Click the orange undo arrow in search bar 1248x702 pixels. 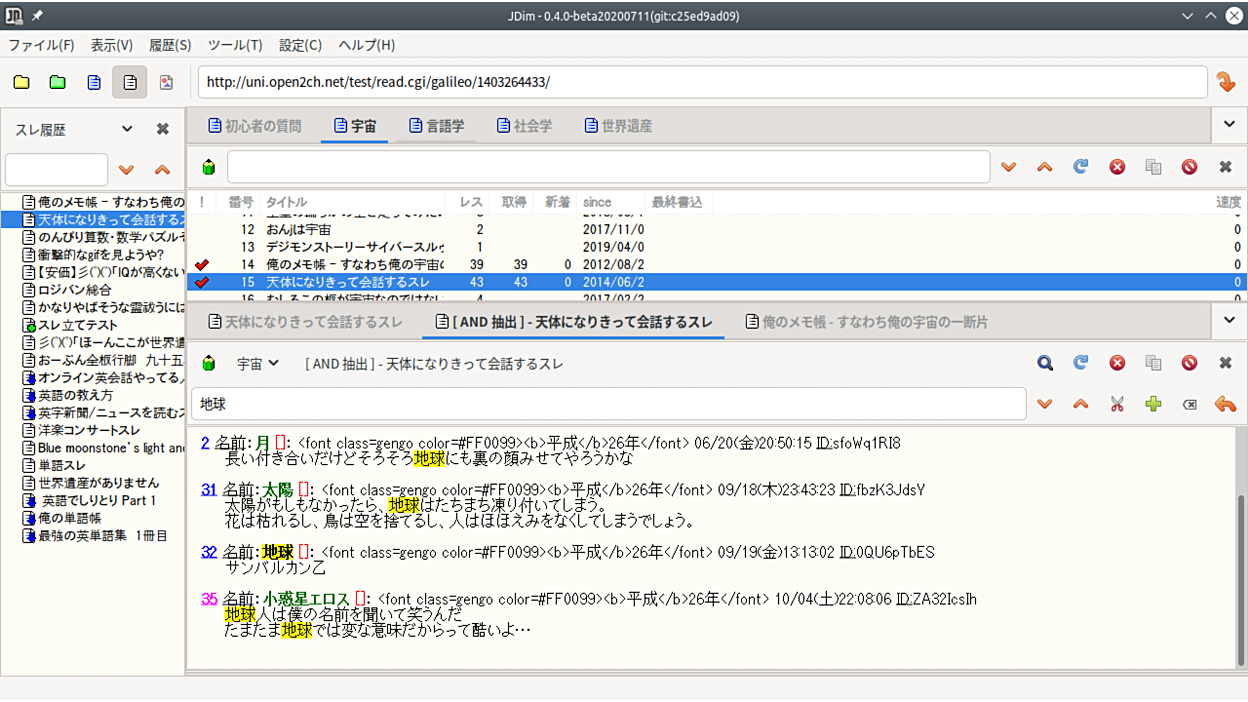click(x=1225, y=404)
